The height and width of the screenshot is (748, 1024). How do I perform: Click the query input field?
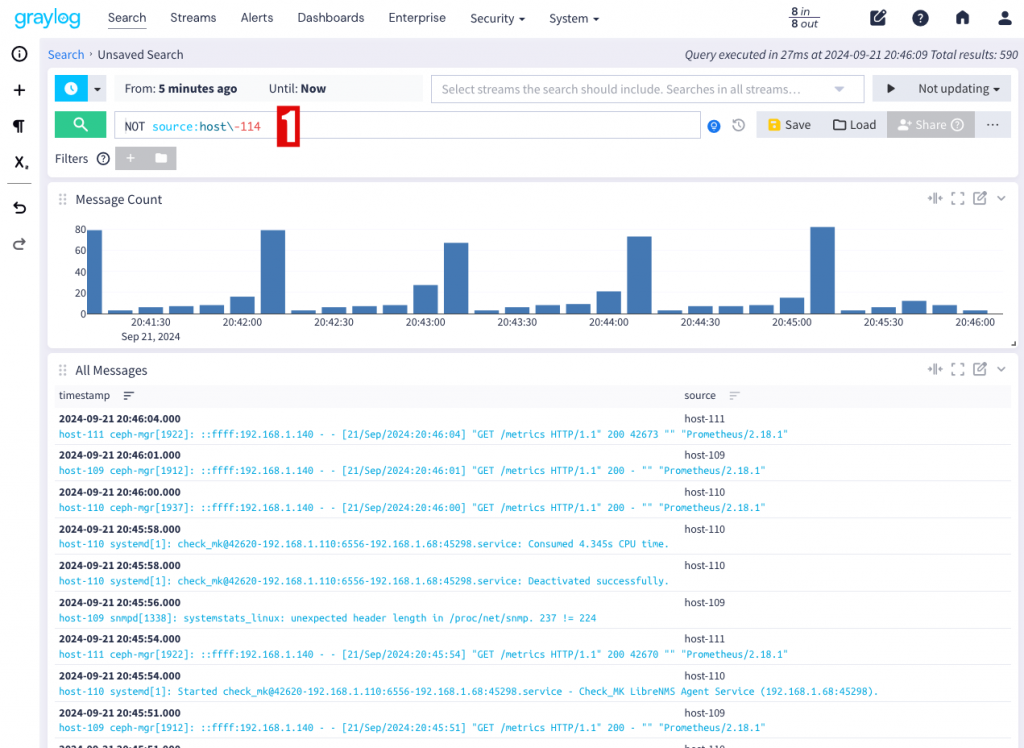pos(407,125)
